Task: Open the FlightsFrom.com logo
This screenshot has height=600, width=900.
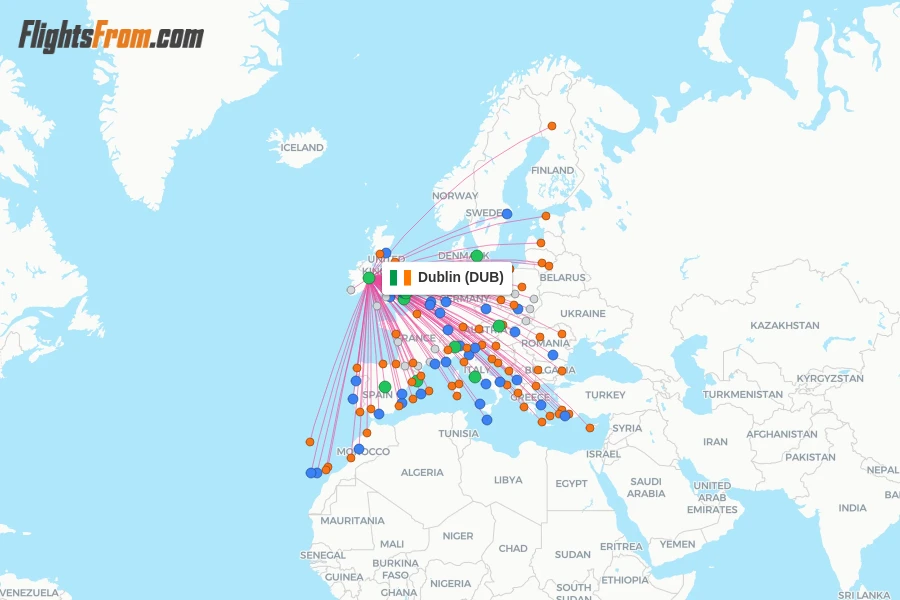Action: 111,36
